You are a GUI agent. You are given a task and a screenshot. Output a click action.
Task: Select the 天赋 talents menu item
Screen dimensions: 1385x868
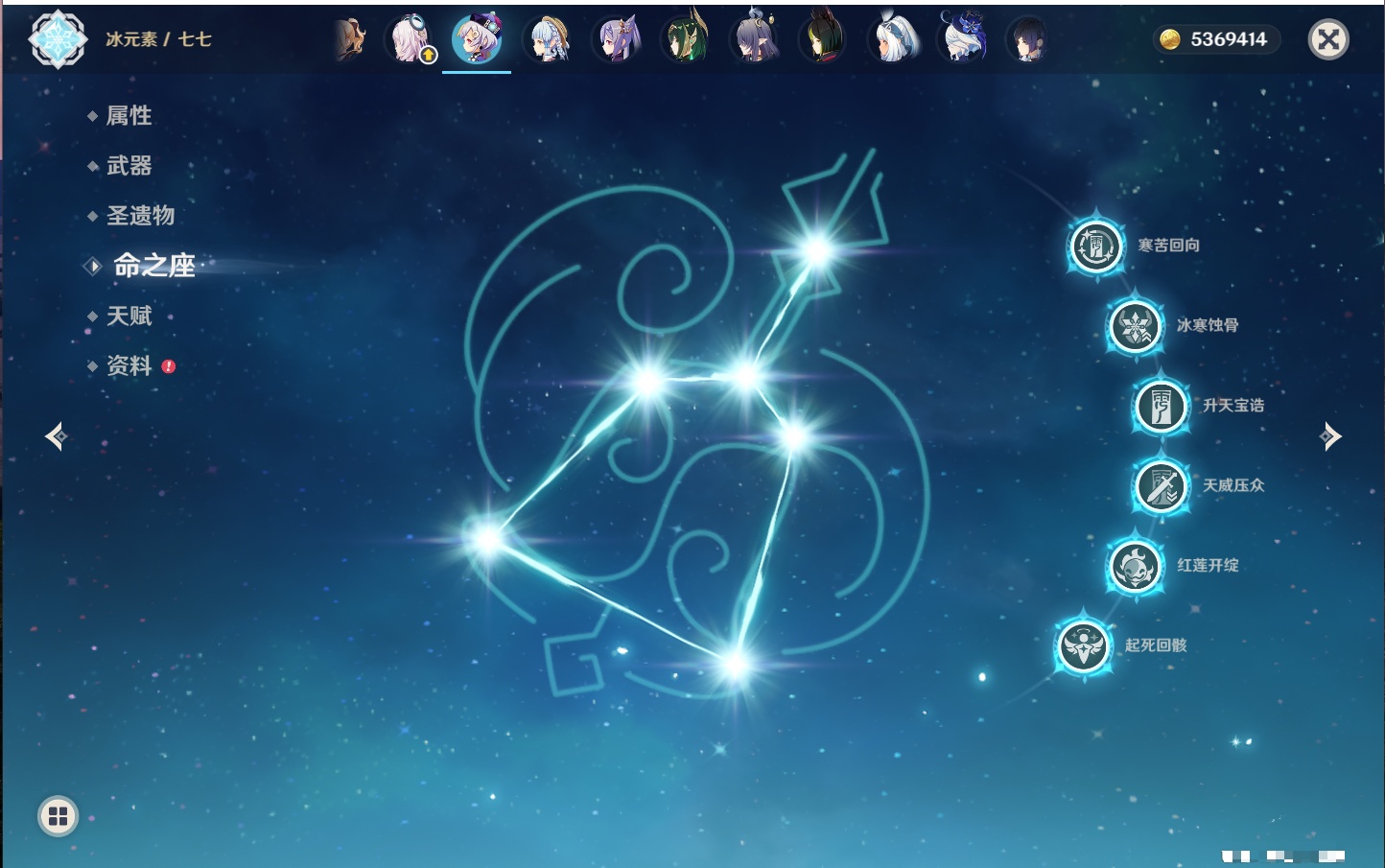click(x=129, y=317)
